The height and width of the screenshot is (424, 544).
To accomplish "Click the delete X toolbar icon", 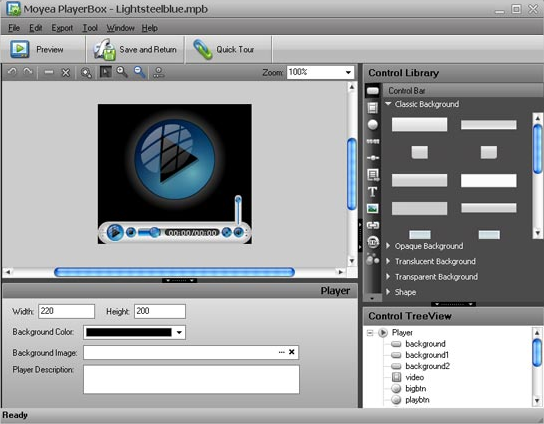I will (x=66, y=73).
